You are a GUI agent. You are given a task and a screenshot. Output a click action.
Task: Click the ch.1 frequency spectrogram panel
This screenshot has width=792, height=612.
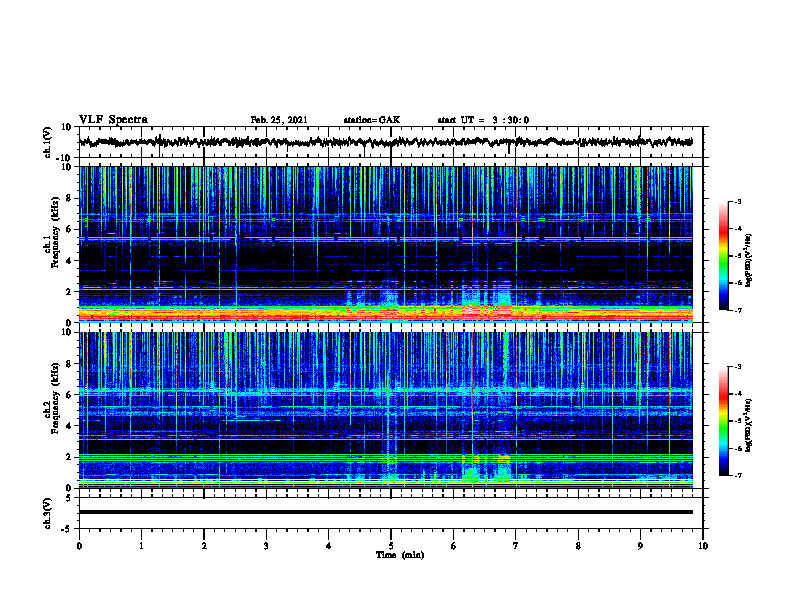386,244
